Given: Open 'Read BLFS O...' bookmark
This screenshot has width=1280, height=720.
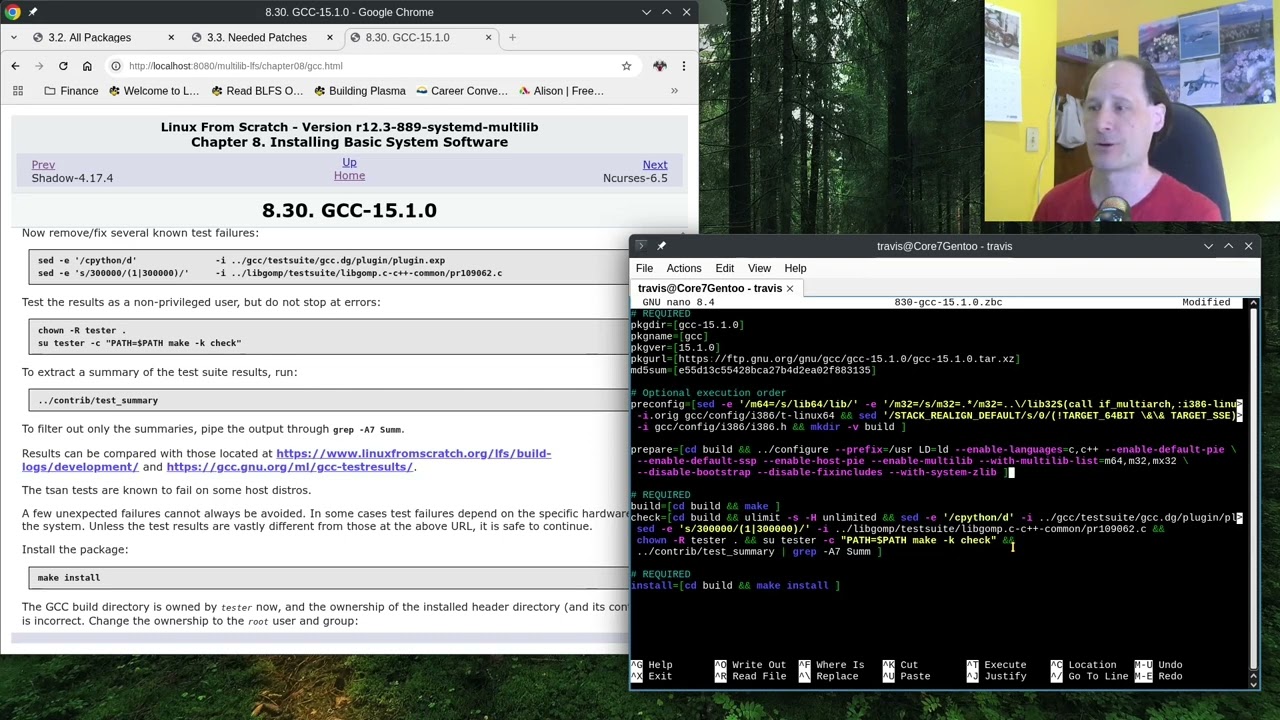Looking at the screenshot, I should point(256,91).
